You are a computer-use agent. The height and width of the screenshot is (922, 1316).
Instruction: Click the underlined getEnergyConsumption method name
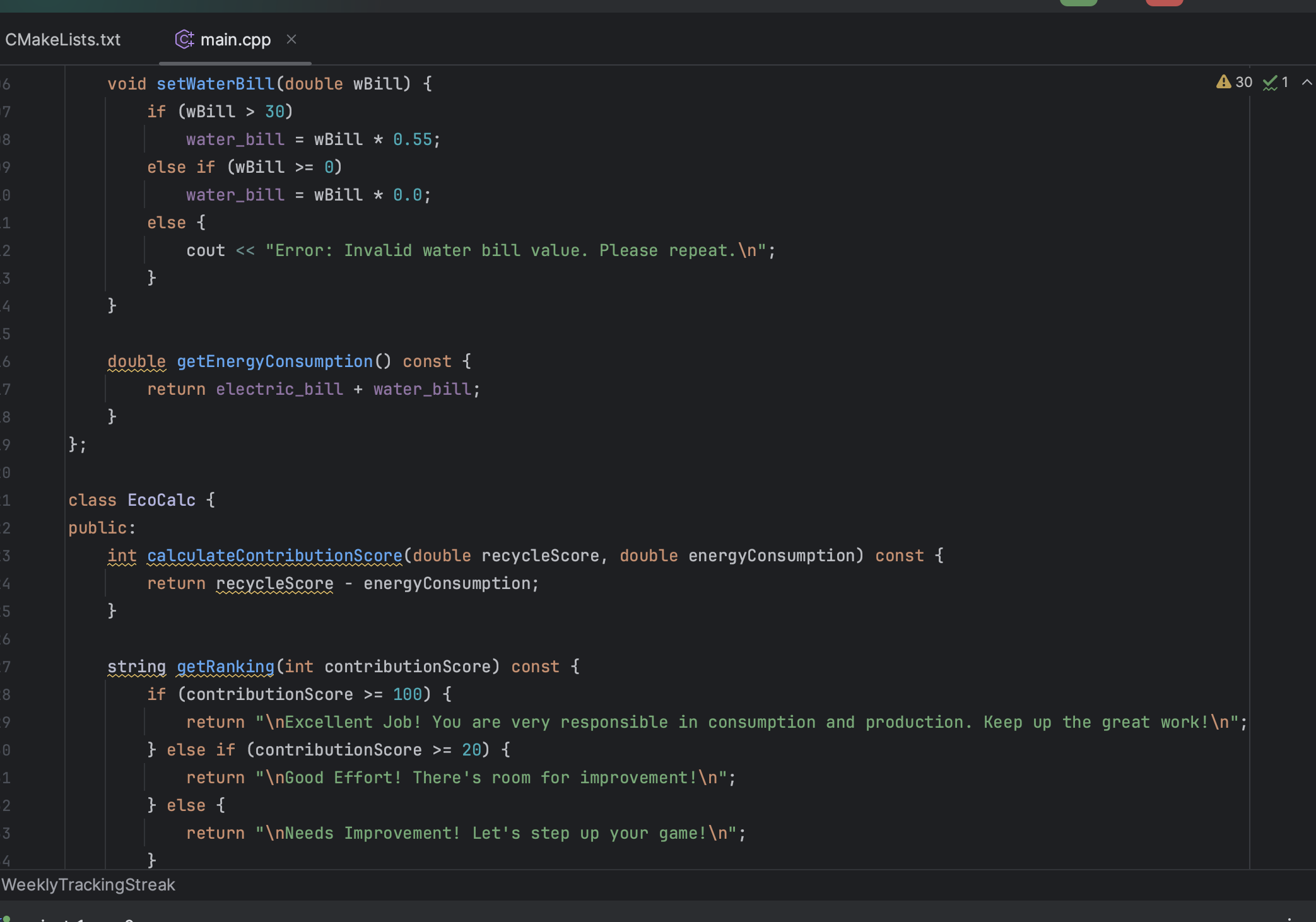tap(274, 361)
